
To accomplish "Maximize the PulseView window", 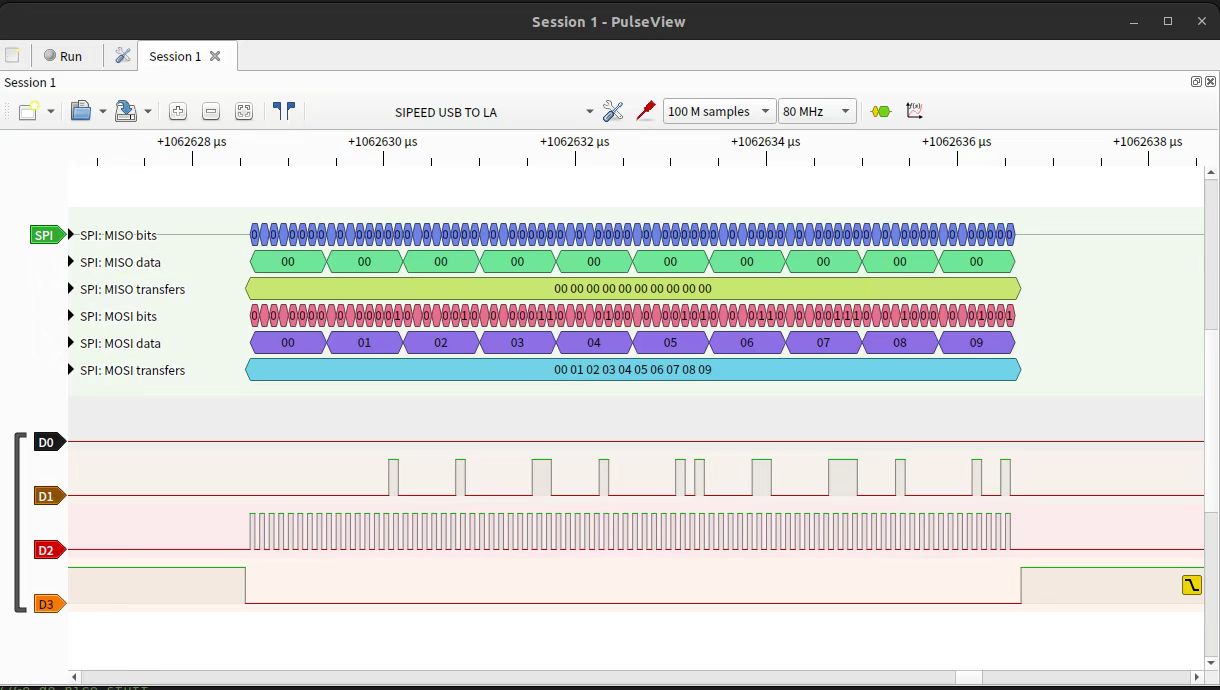I will pyautogui.click(x=1167, y=21).
